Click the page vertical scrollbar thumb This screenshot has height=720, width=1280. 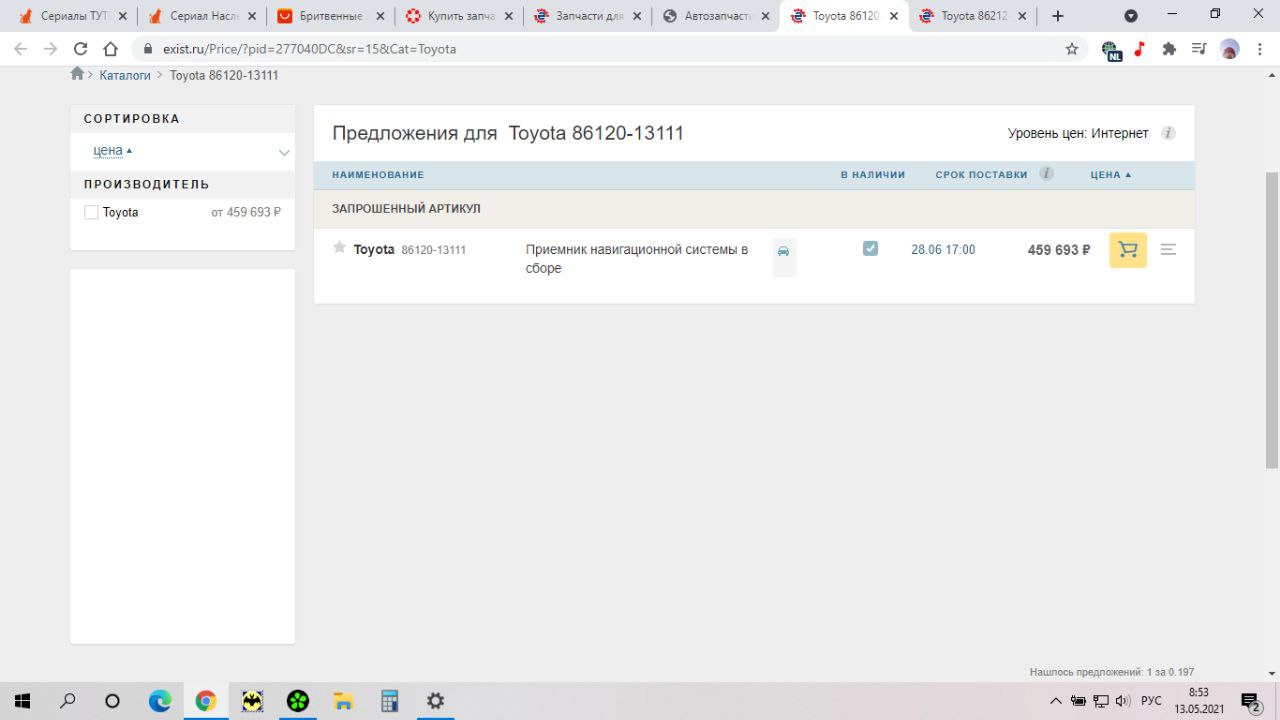tap(1272, 320)
